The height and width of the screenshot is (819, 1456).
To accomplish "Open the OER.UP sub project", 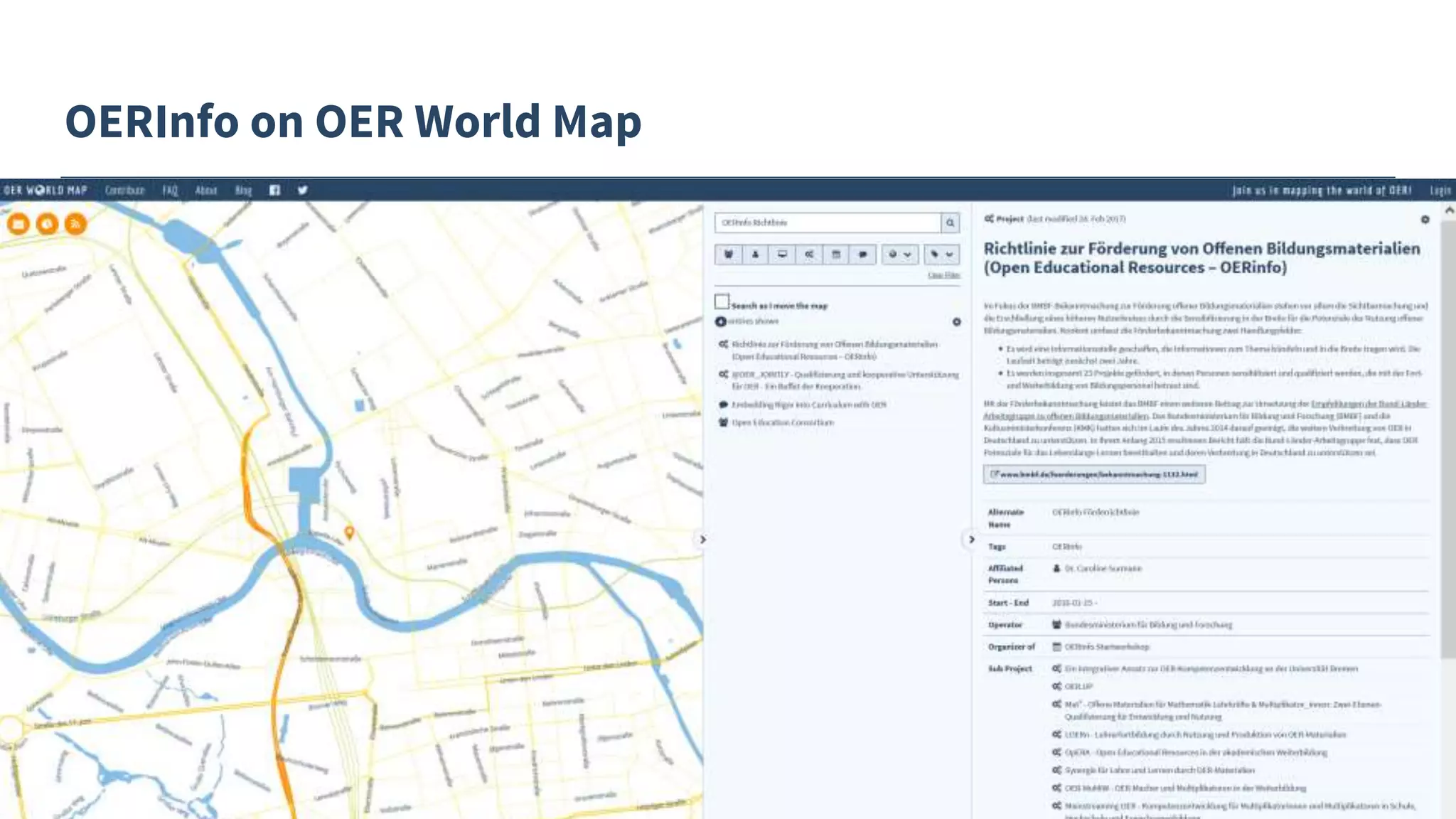I will tap(1078, 687).
